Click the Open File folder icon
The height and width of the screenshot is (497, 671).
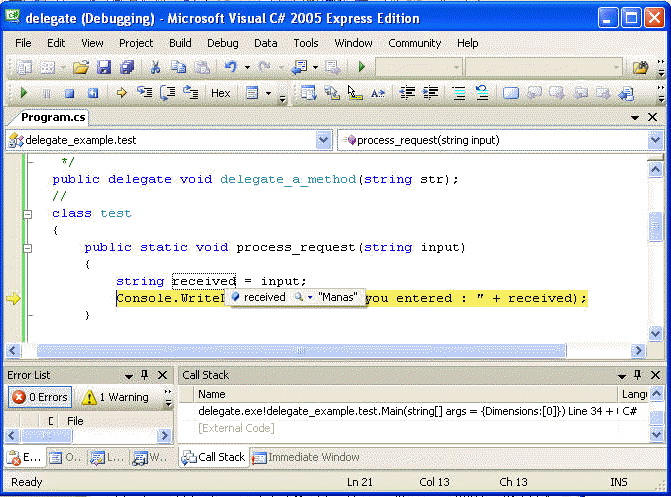tap(80, 67)
